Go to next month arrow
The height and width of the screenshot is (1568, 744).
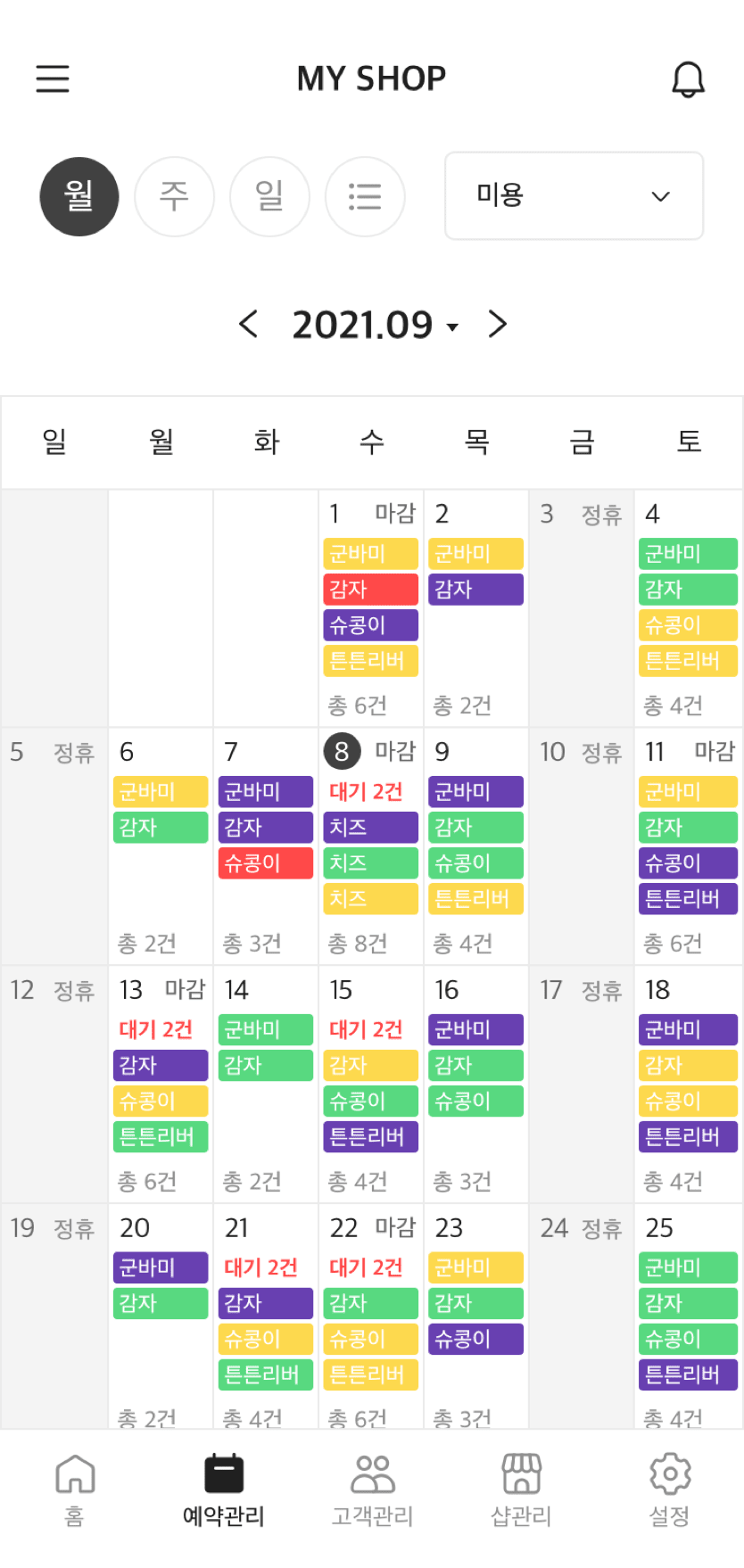[498, 324]
